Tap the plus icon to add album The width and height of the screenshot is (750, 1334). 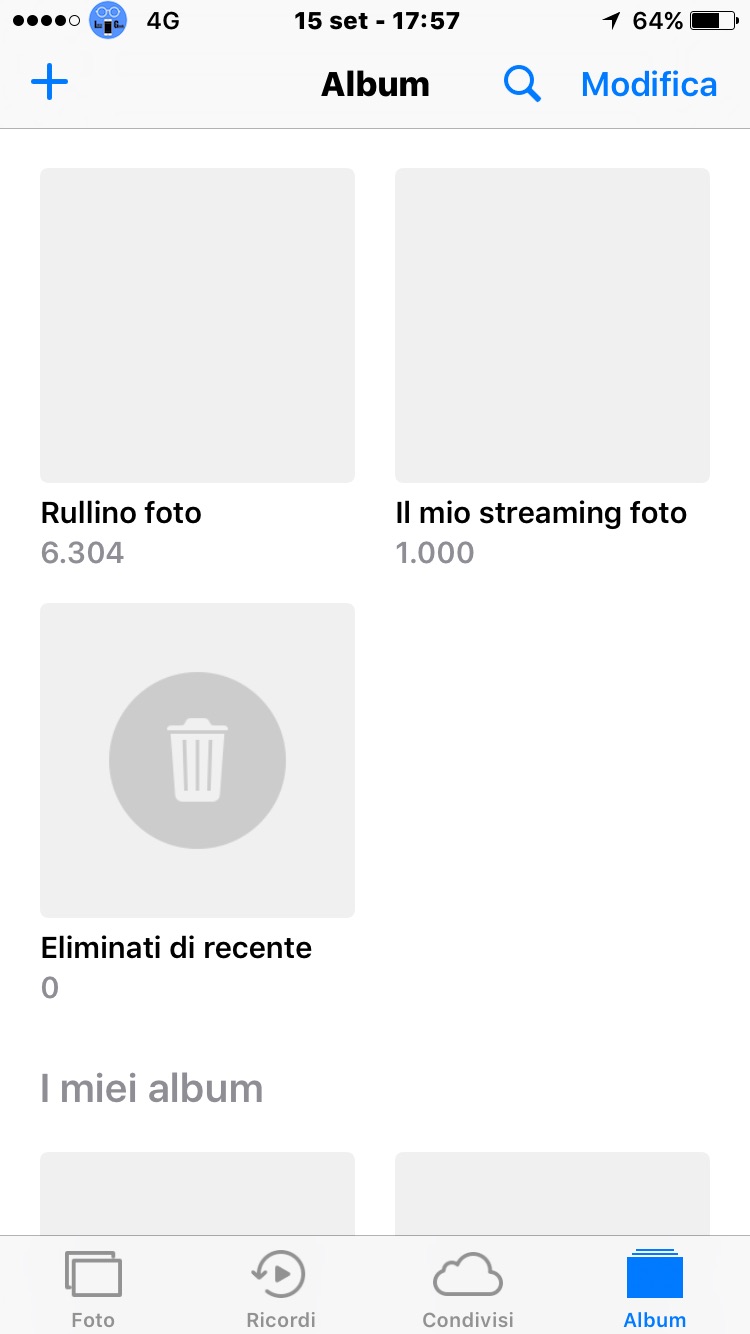pos(49,83)
